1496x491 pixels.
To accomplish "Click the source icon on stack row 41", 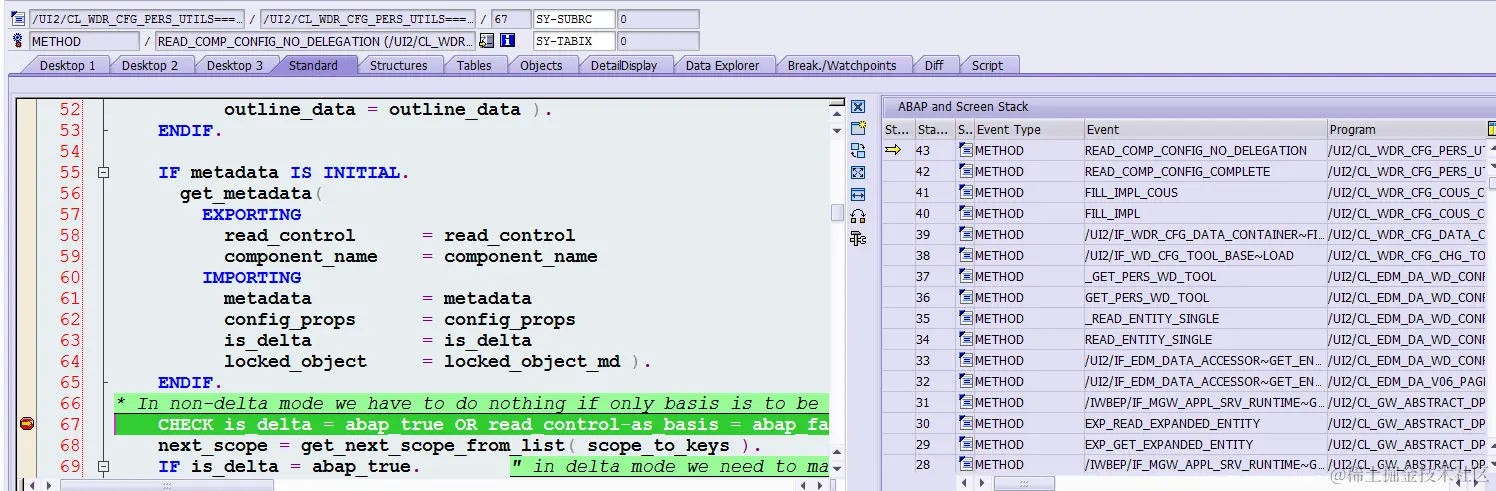I will click(965, 192).
